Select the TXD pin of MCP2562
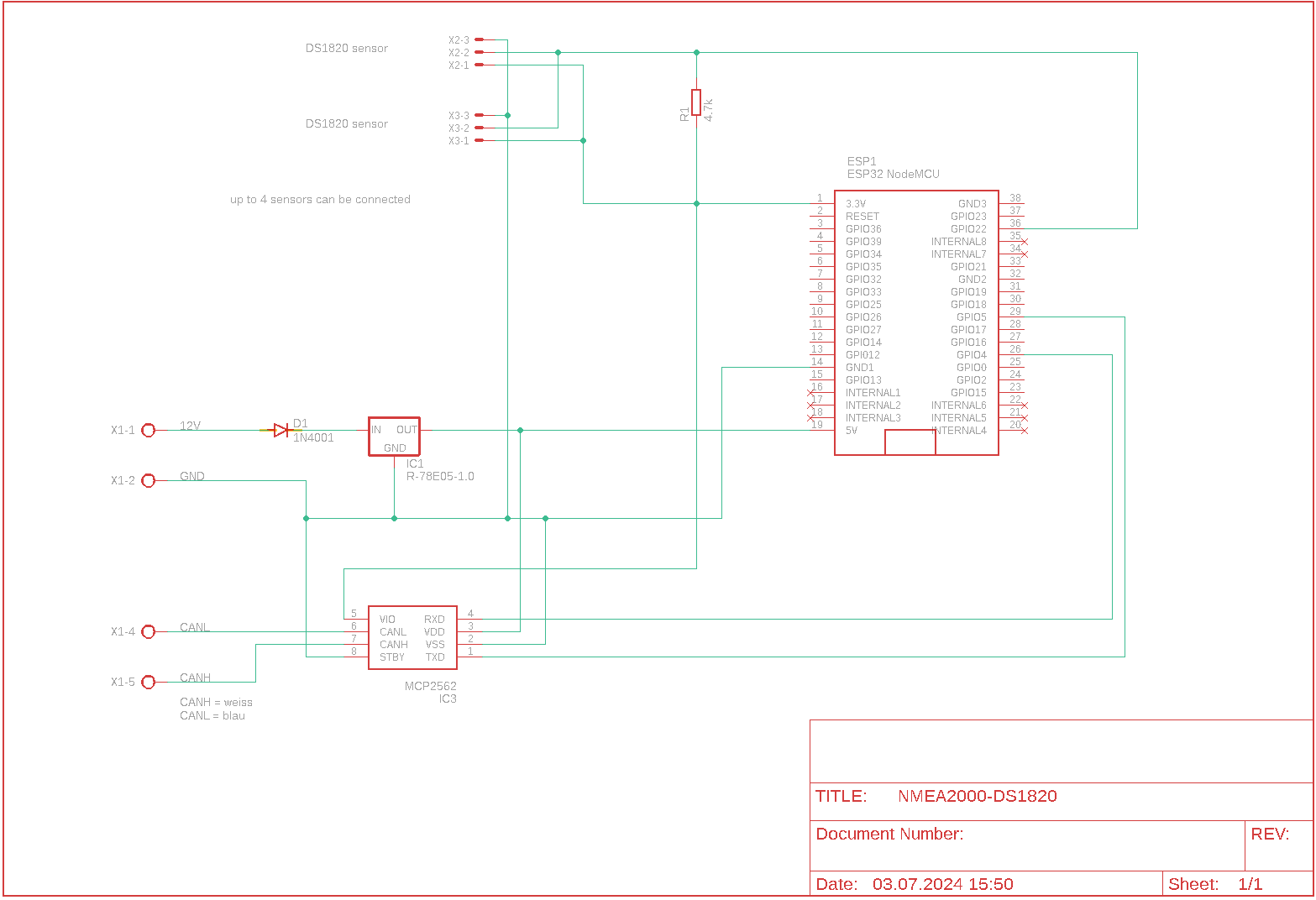 pos(435,657)
